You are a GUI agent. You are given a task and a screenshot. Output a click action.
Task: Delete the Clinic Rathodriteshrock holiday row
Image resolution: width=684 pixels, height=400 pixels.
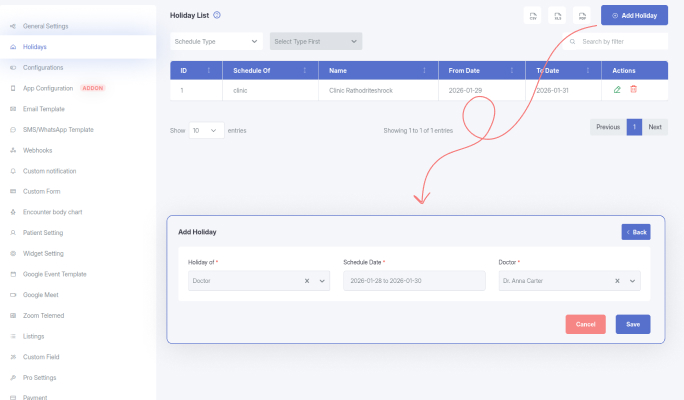pos(633,89)
